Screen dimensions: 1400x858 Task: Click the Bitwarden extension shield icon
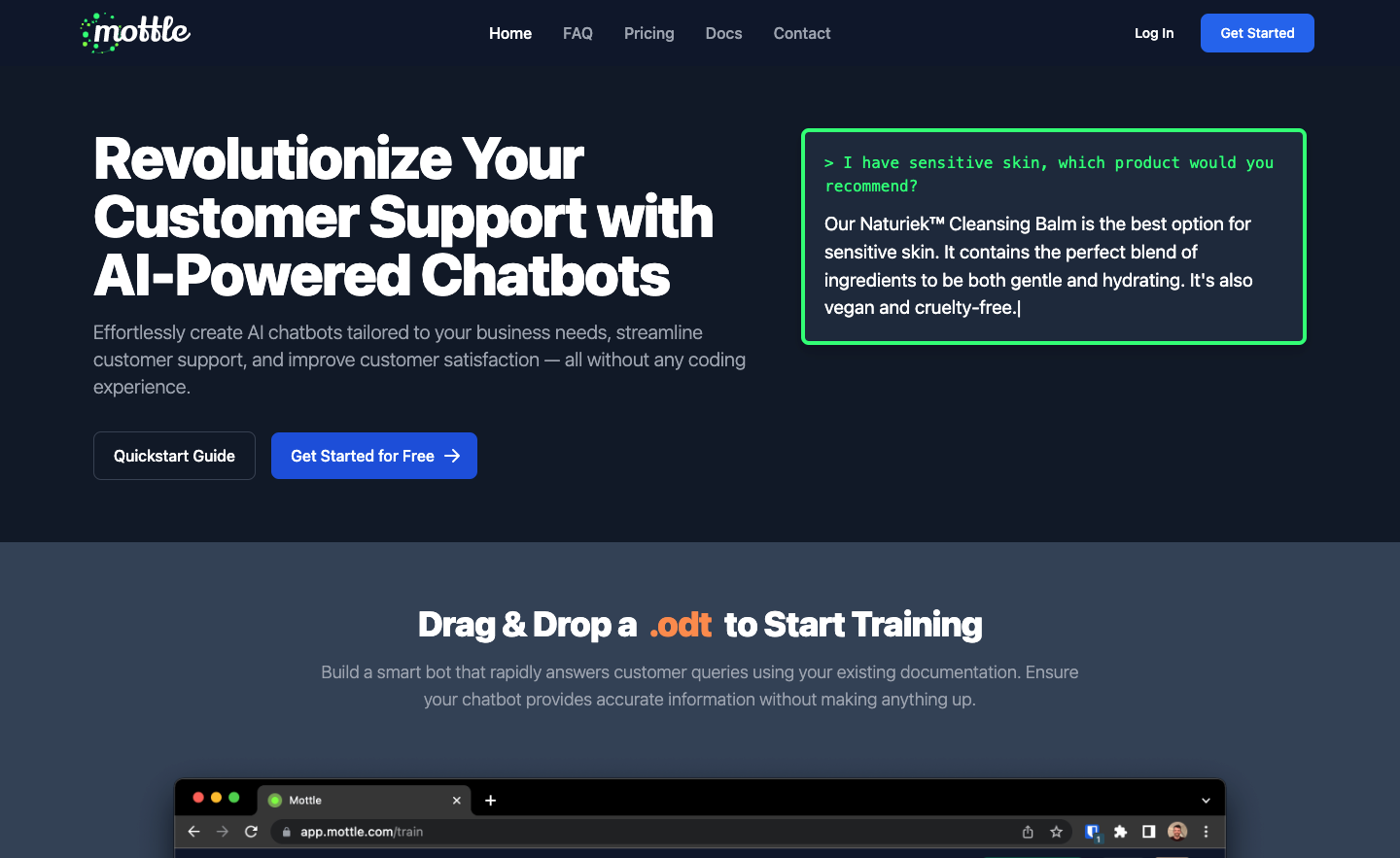coord(1092,832)
